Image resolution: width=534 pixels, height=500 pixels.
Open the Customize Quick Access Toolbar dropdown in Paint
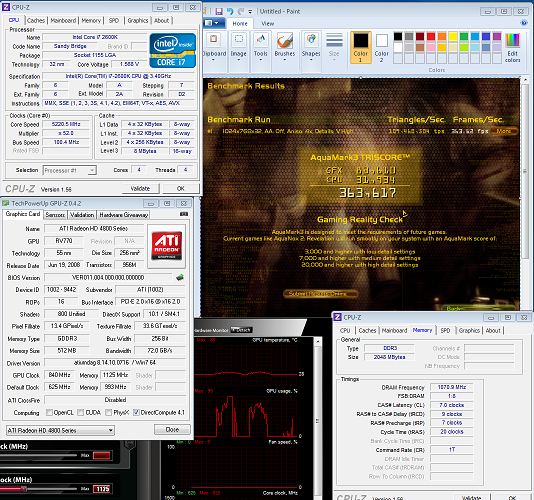coord(250,12)
